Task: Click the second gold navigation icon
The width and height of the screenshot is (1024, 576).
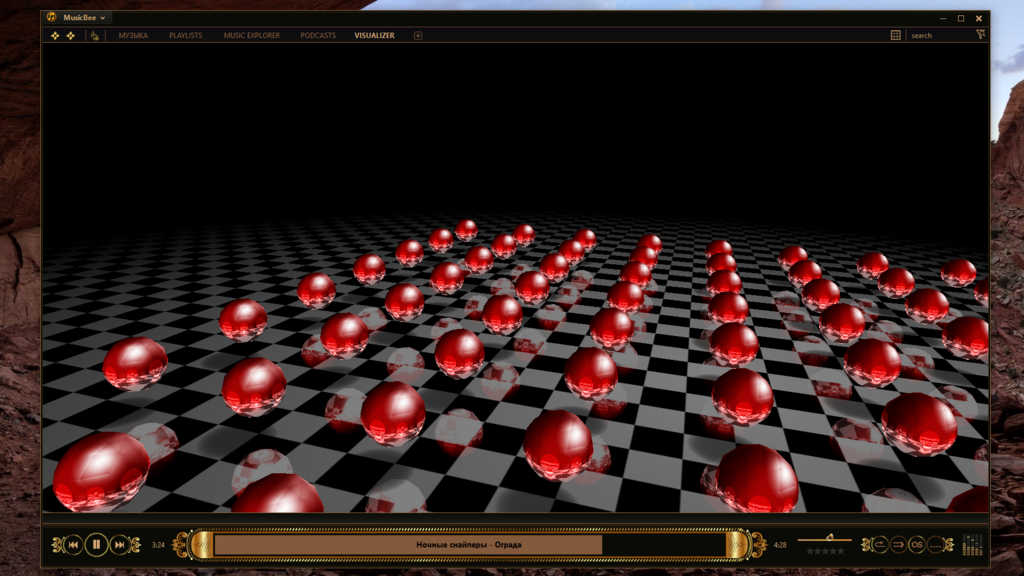Action: coord(71,36)
